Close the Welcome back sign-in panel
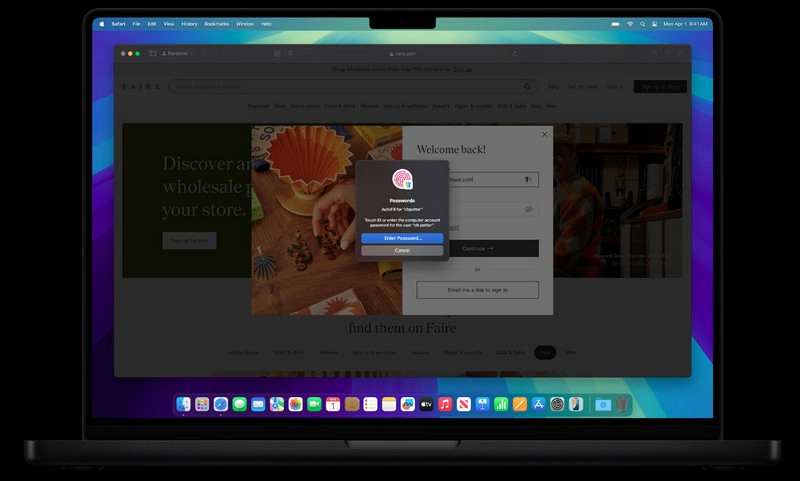The width and height of the screenshot is (800, 481). [x=544, y=134]
